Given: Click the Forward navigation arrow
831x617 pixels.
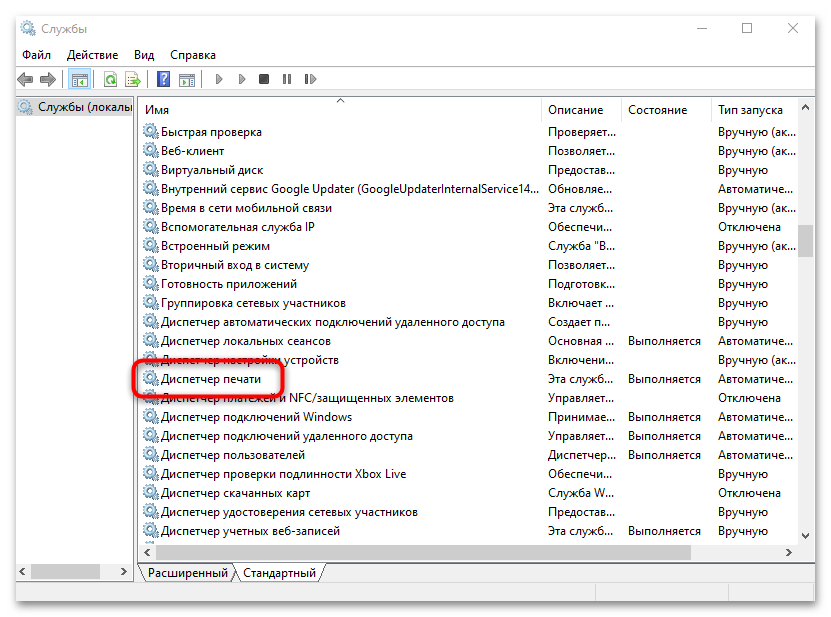Looking at the screenshot, I should (47, 79).
